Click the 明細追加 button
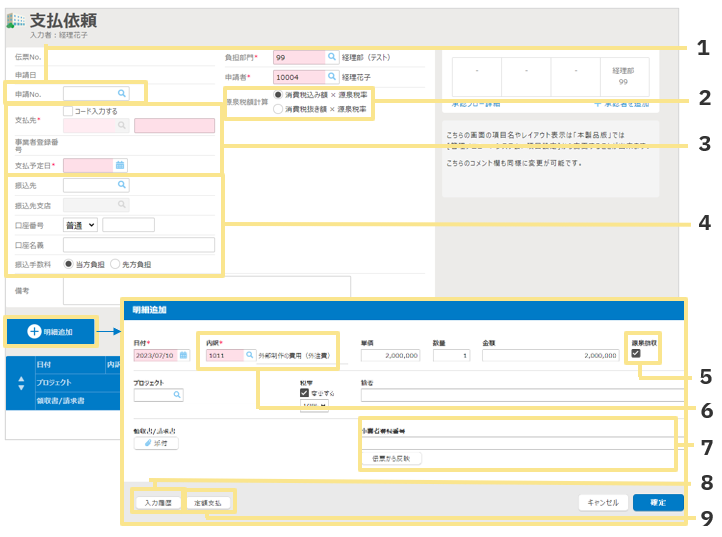This screenshot has width=722, height=537. click(51, 331)
